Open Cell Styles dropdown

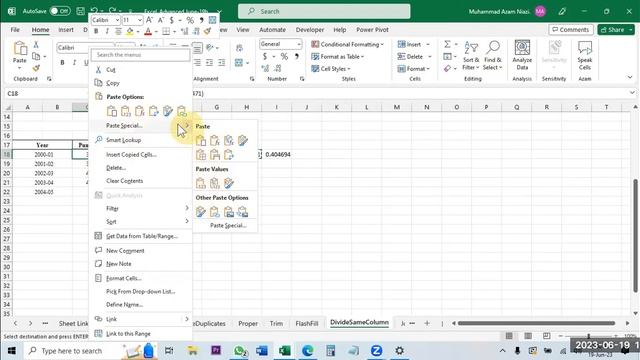coord(331,69)
